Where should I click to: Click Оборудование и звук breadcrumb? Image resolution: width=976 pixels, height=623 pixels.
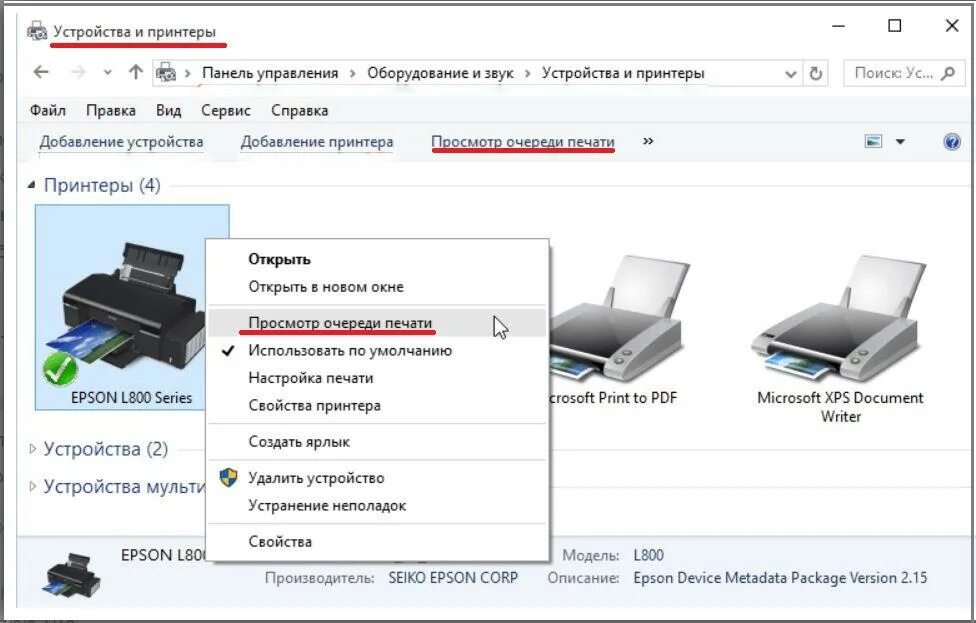tap(441, 73)
